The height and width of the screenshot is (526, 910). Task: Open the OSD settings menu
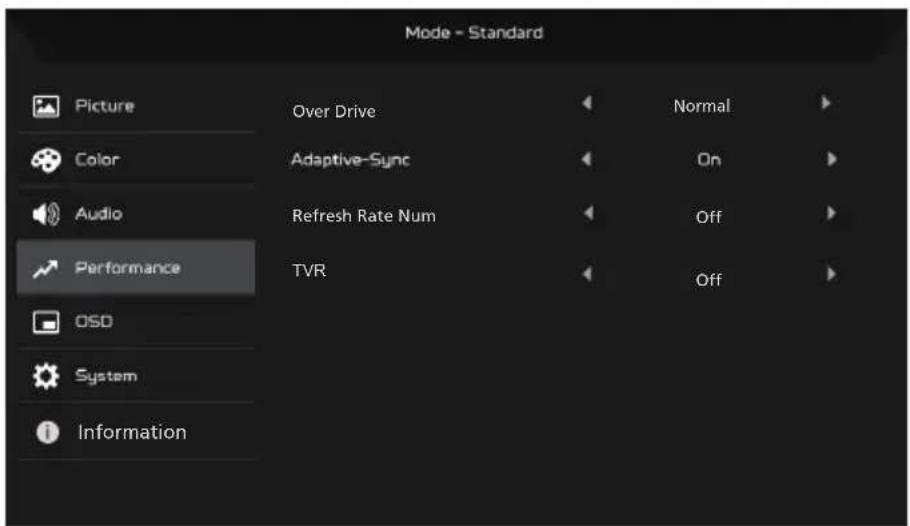[136, 322]
